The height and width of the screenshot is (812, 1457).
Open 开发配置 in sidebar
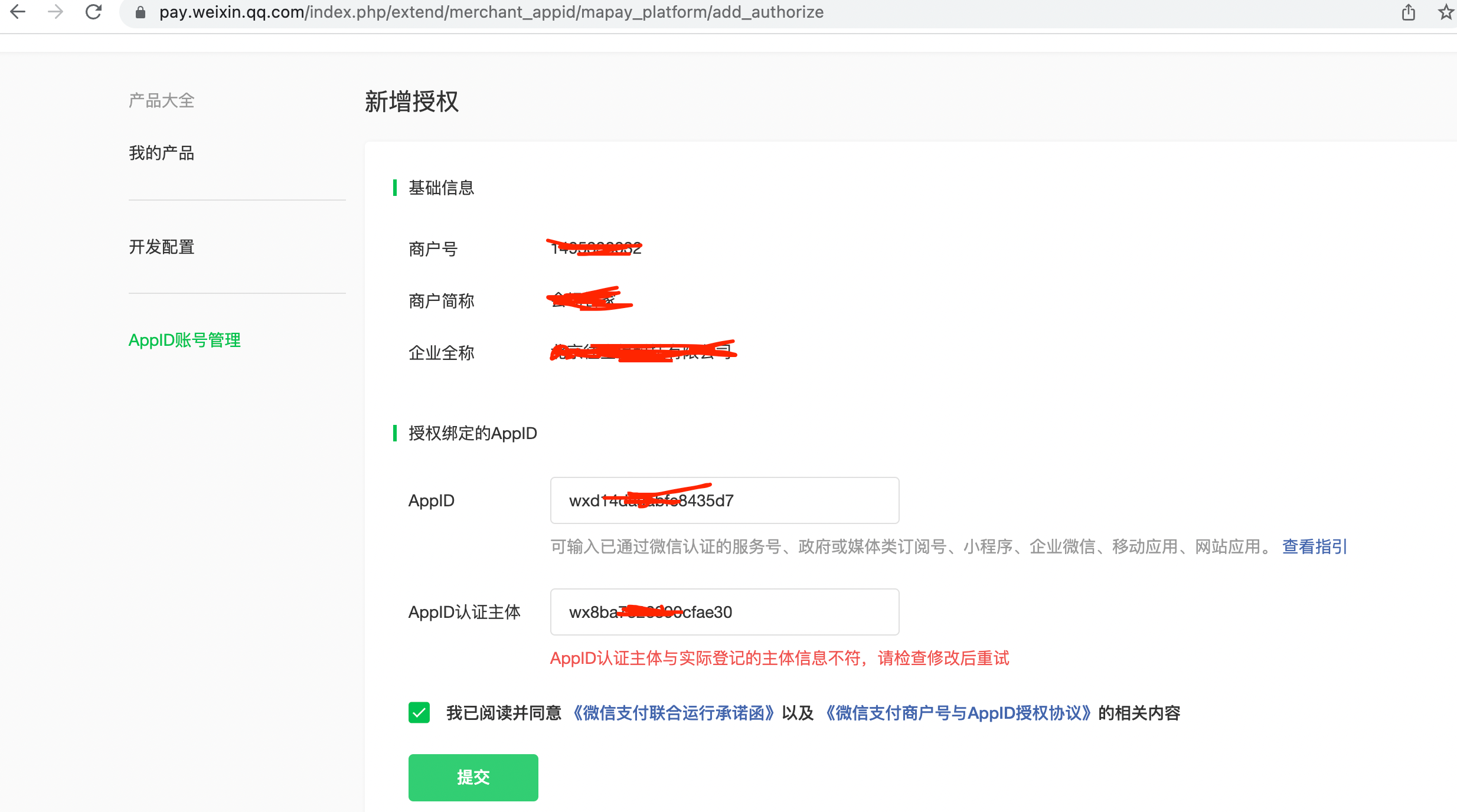161,247
